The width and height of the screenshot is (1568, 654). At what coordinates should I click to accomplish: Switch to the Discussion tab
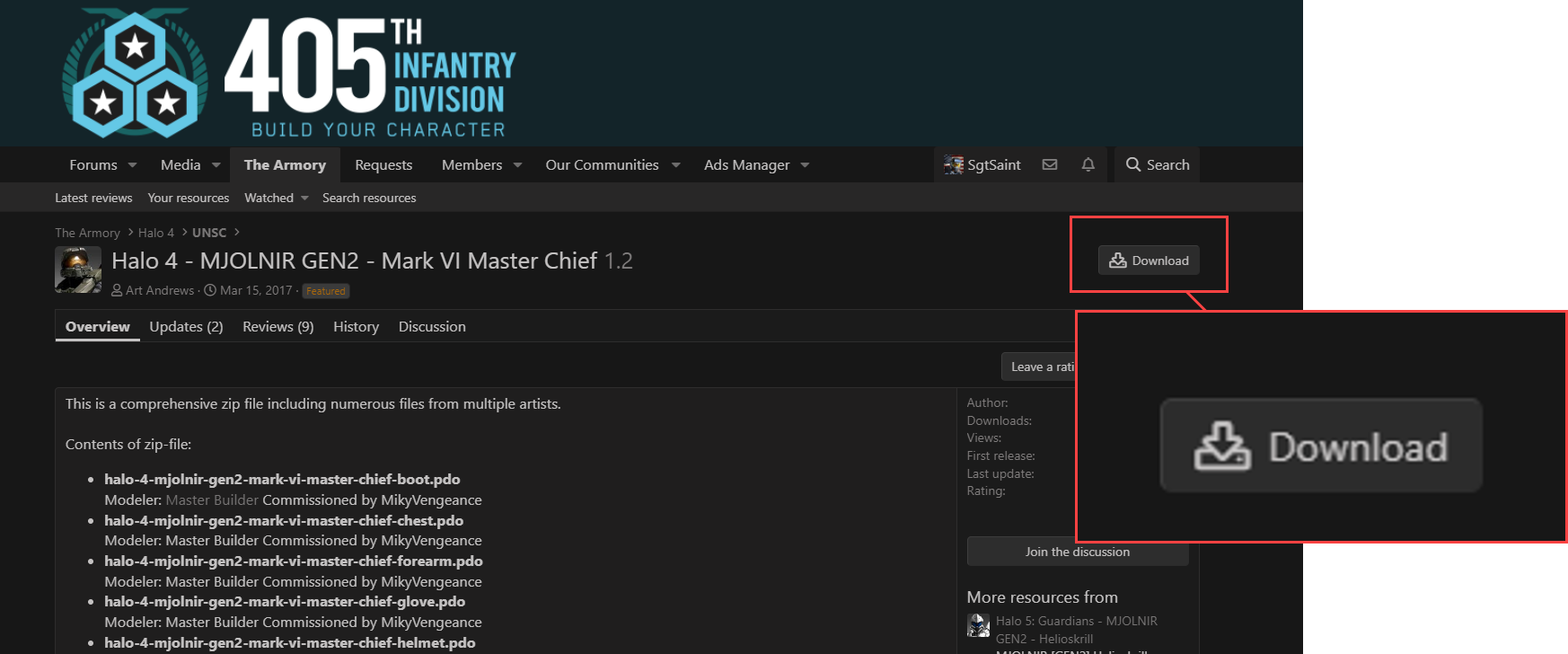pos(432,326)
